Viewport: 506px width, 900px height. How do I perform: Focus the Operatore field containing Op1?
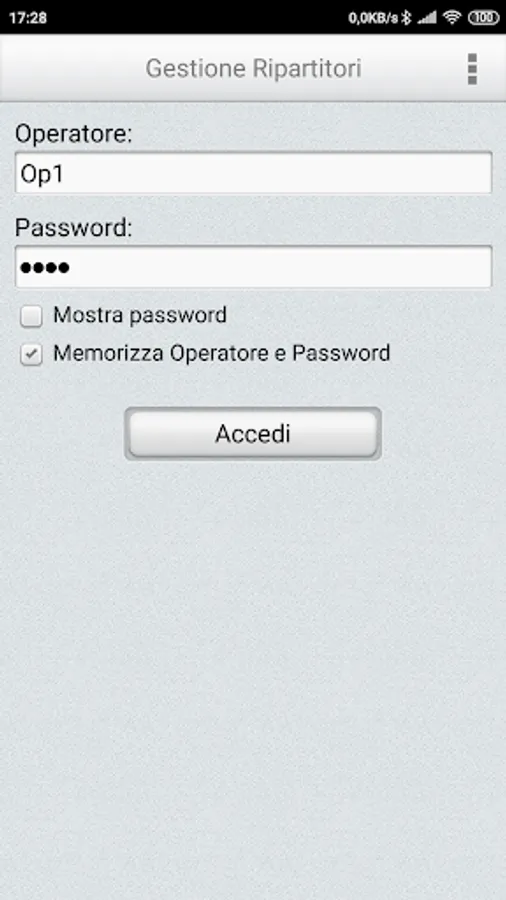click(253, 173)
